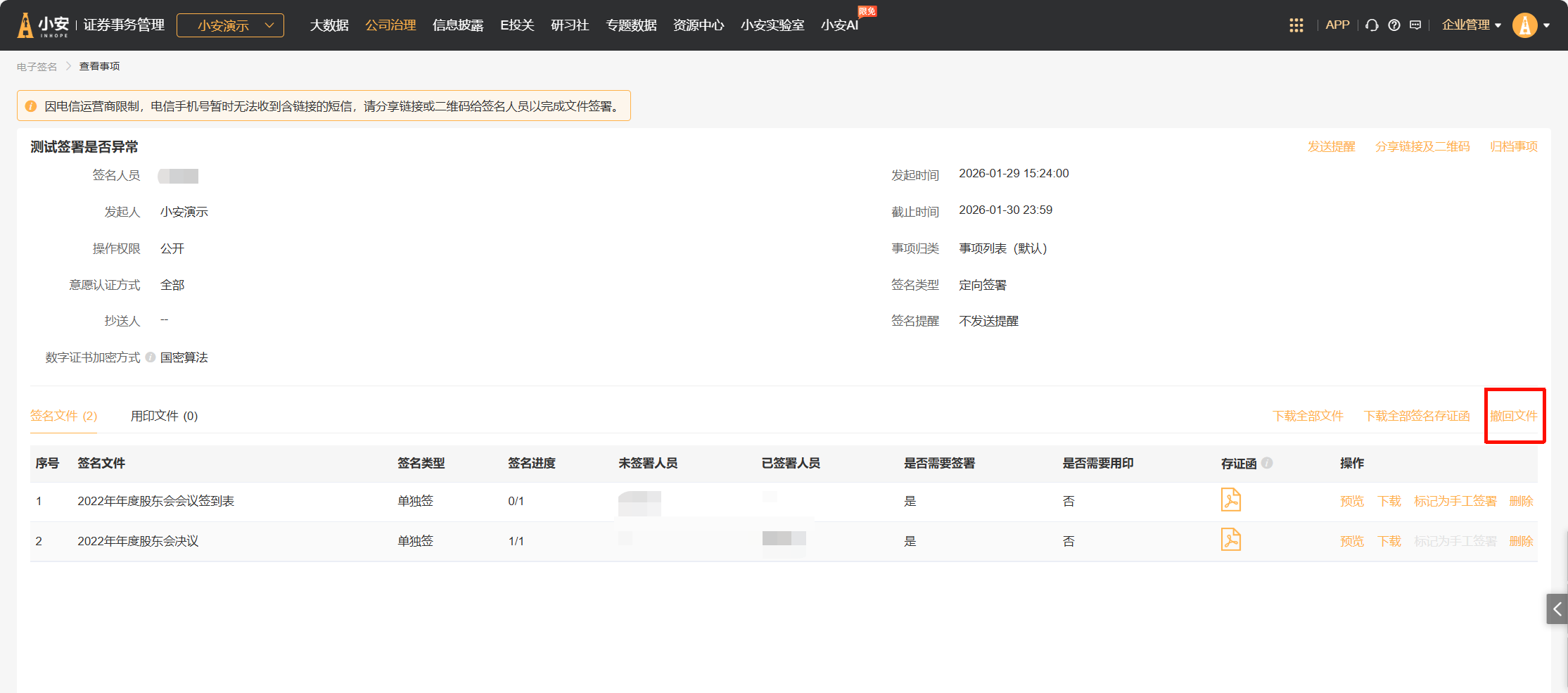Viewport: 1568px width, 693px height.
Task: Click 分享链接及二维码 link
Action: [x=1422, y=146]
